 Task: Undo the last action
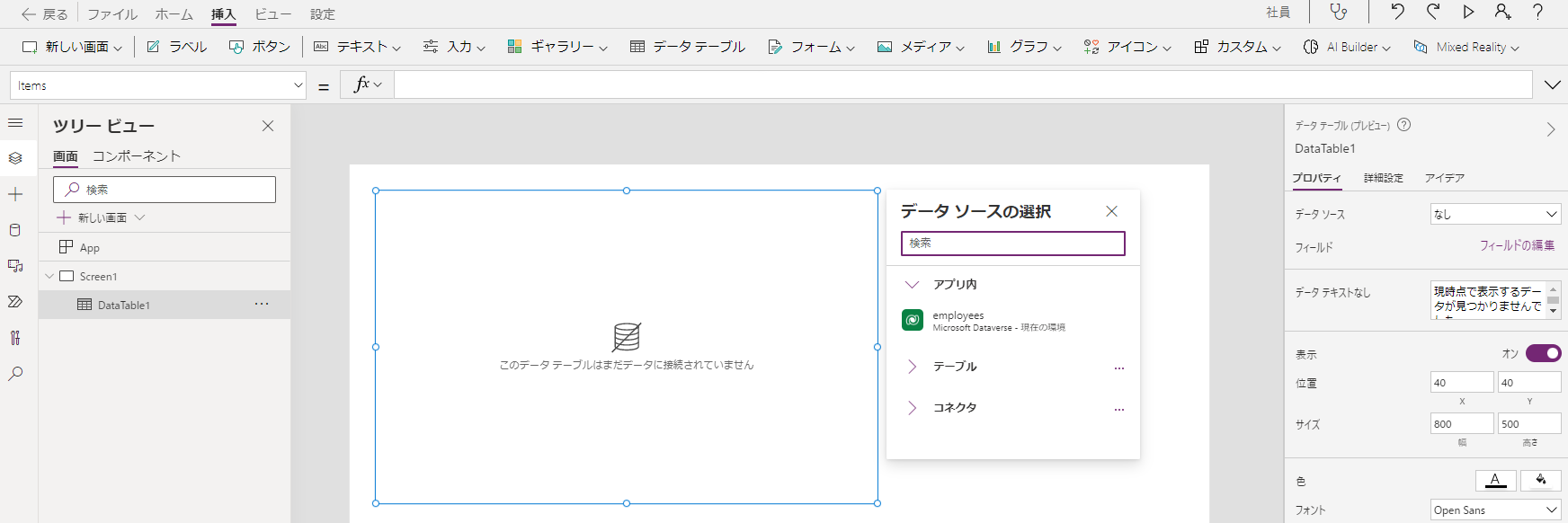coord(1397,12)
